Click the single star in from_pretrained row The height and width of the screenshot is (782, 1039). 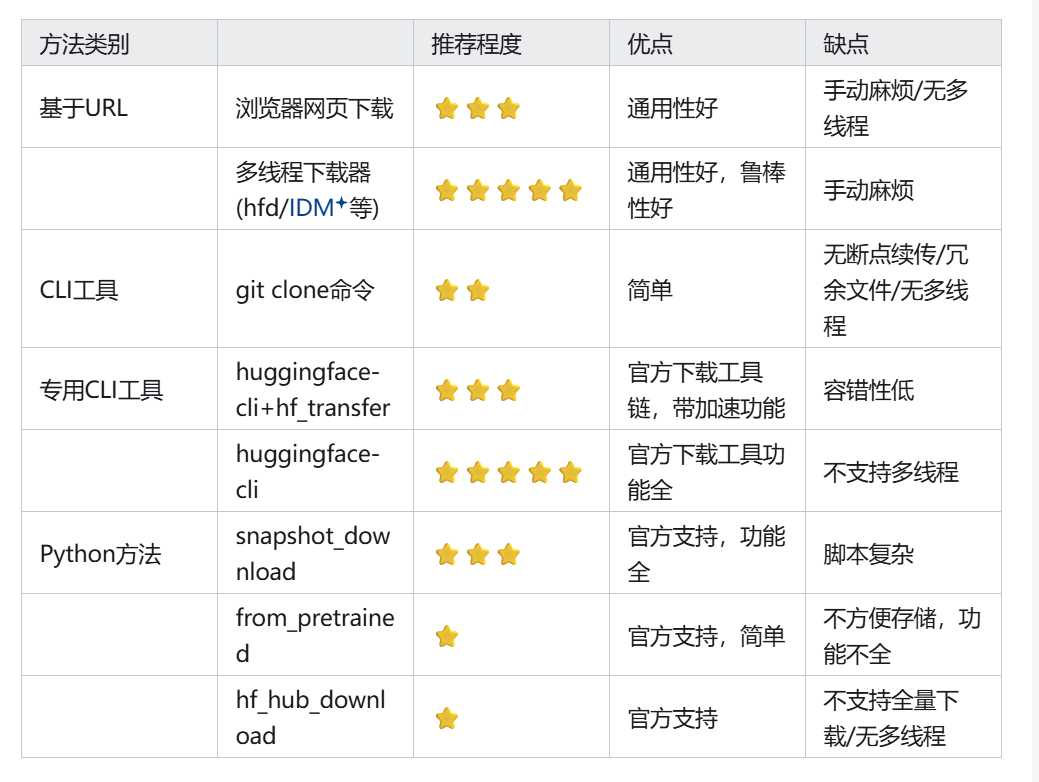pos(447,636)
